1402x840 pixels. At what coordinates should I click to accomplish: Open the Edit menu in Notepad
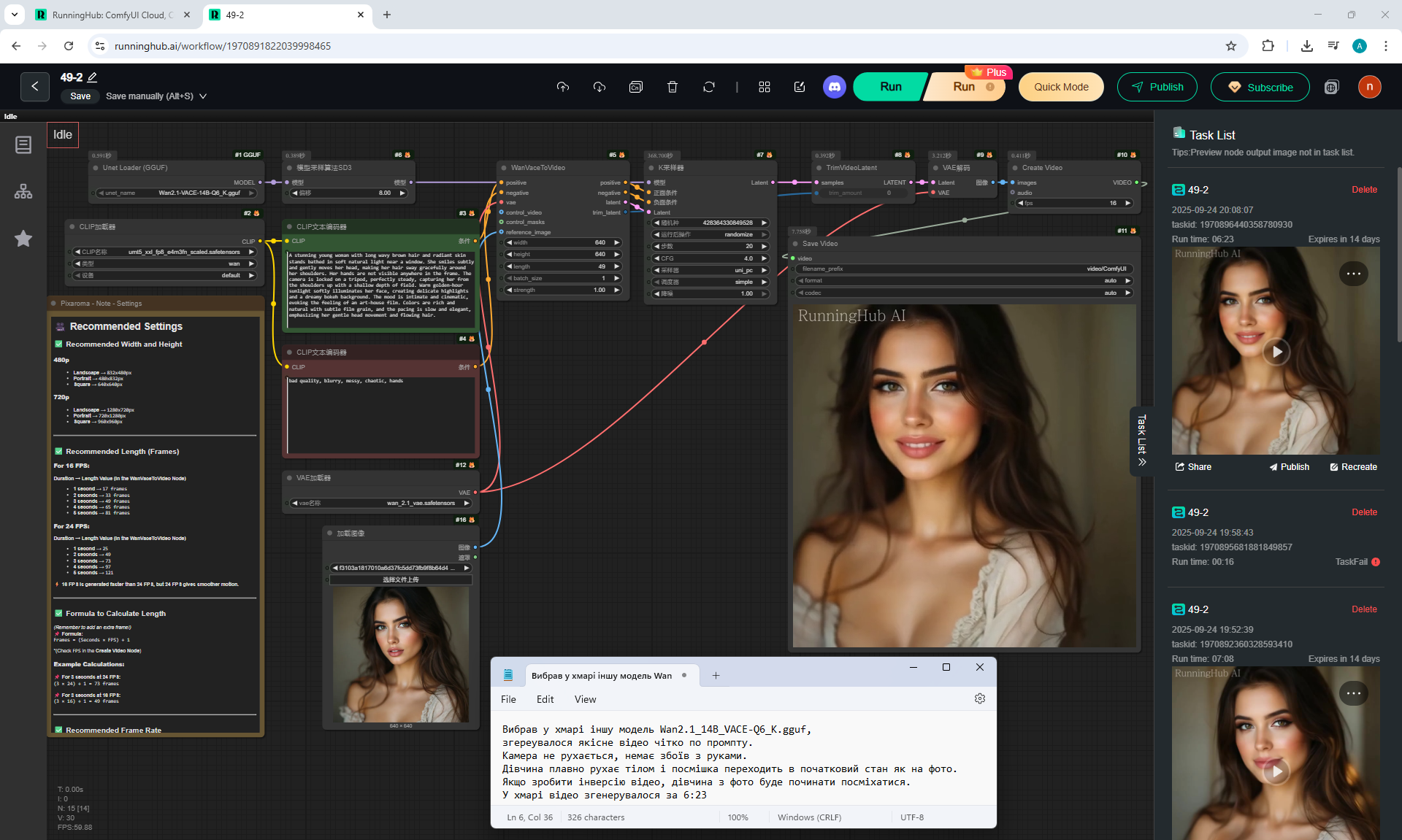[545, 699]
